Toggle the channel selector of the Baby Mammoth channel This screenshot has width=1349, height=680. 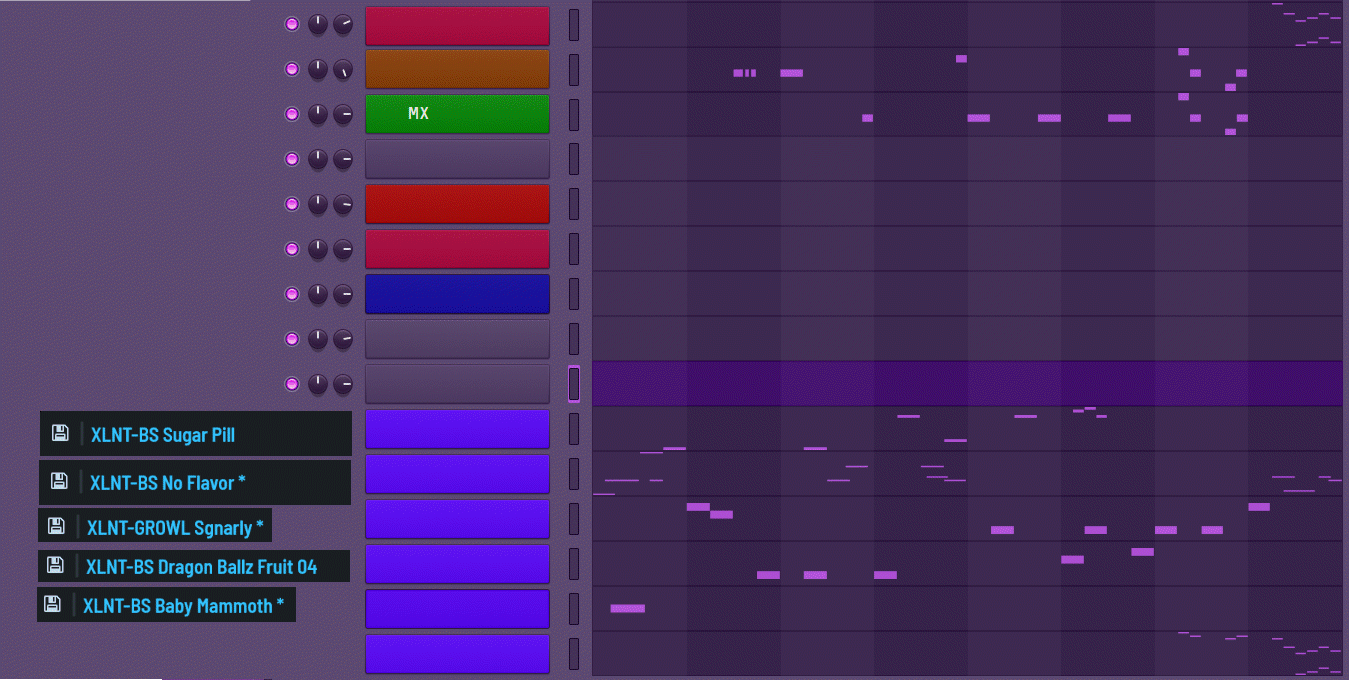(x=574, y=609)
